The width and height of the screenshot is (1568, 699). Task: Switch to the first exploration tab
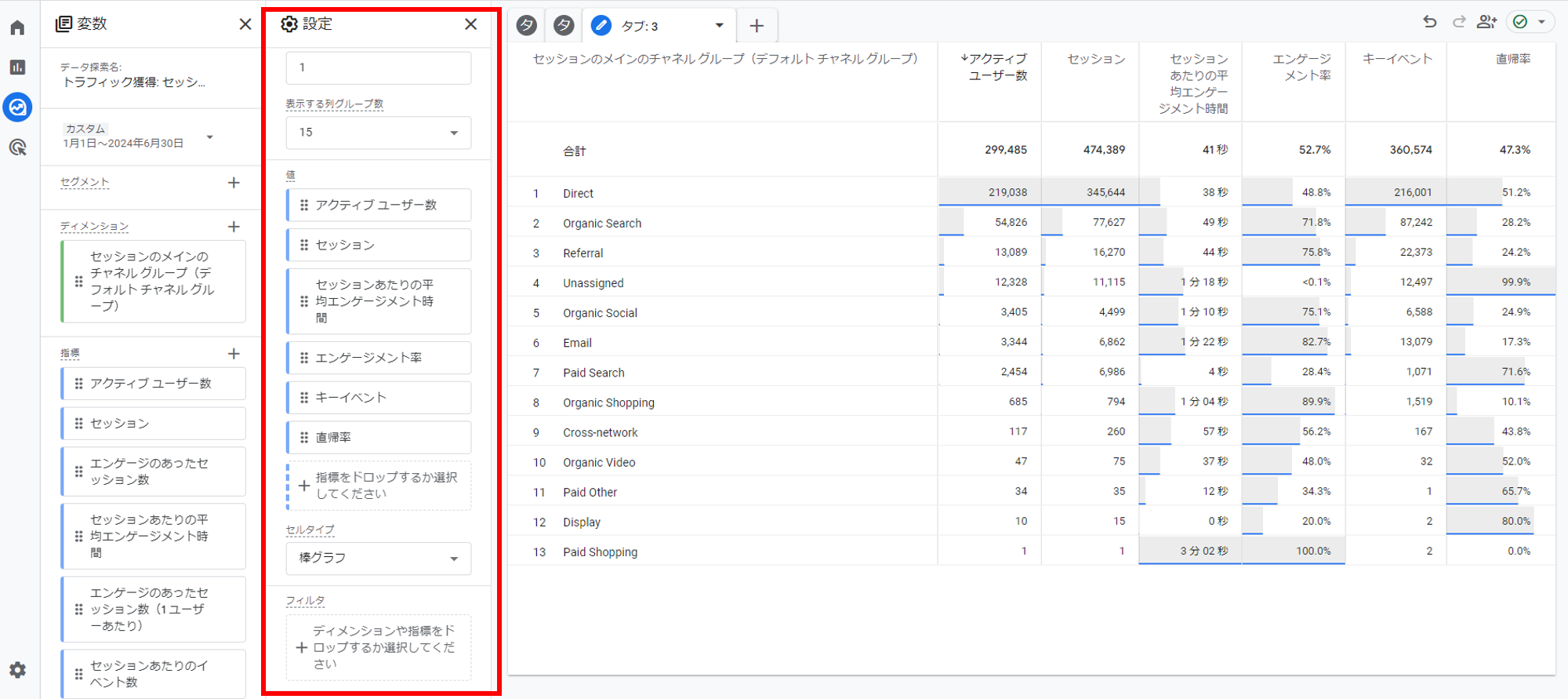pyautogui.click(x=527, y=26)
